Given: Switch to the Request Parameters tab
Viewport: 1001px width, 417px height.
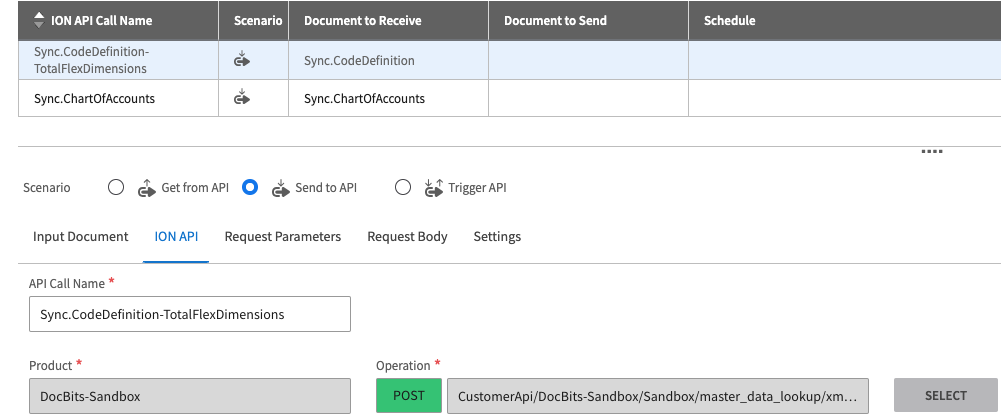Looking at the screenshot, I should tap(282, 237).
